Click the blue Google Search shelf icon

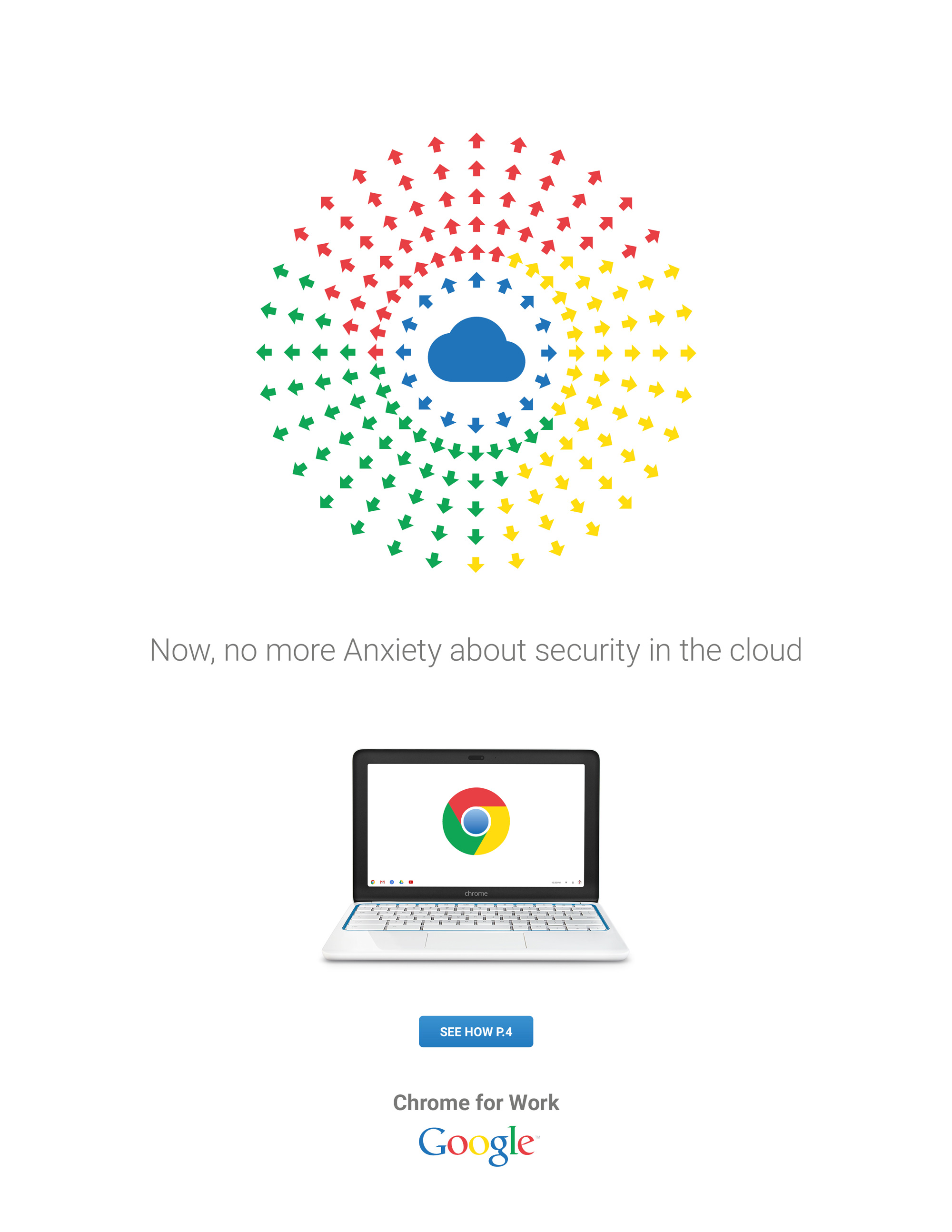[x=392, y=882]
